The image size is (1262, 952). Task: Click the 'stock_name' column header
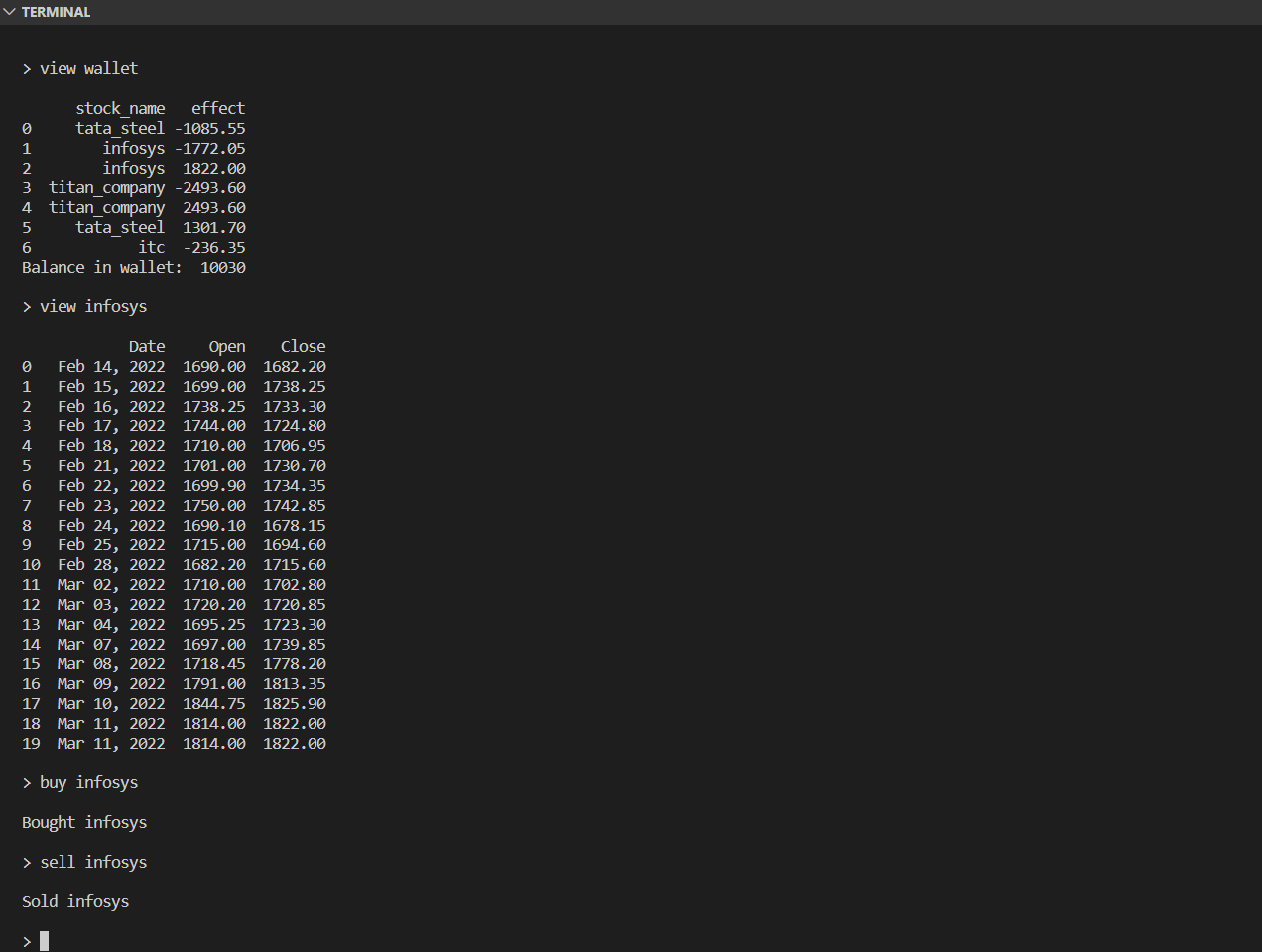point(120,108)
